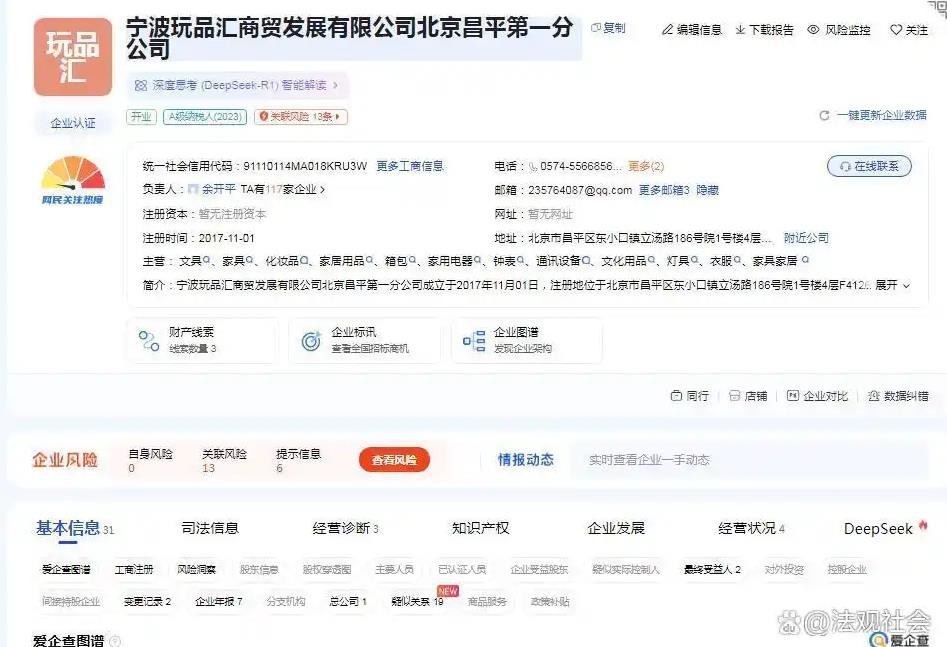Switch to the 司法信息 tab
Image resolution: width=947 pixels, height=647 pixels.
(x=210, y=528)
